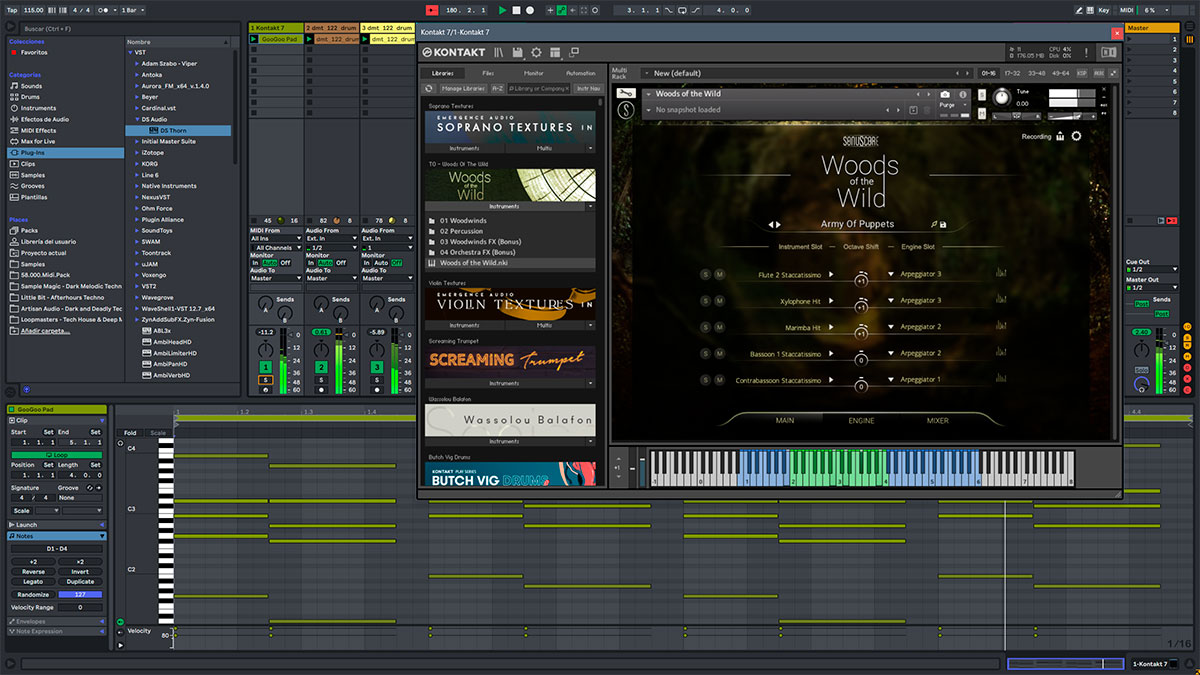Screen dimensions: 1200x675
Task: Click the snapshot camera icon
Action: tap(946, 94)
